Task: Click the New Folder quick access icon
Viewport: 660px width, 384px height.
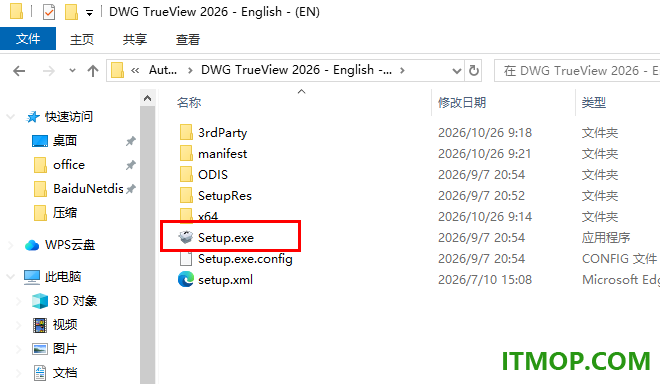Action: [x=71, y=12]
